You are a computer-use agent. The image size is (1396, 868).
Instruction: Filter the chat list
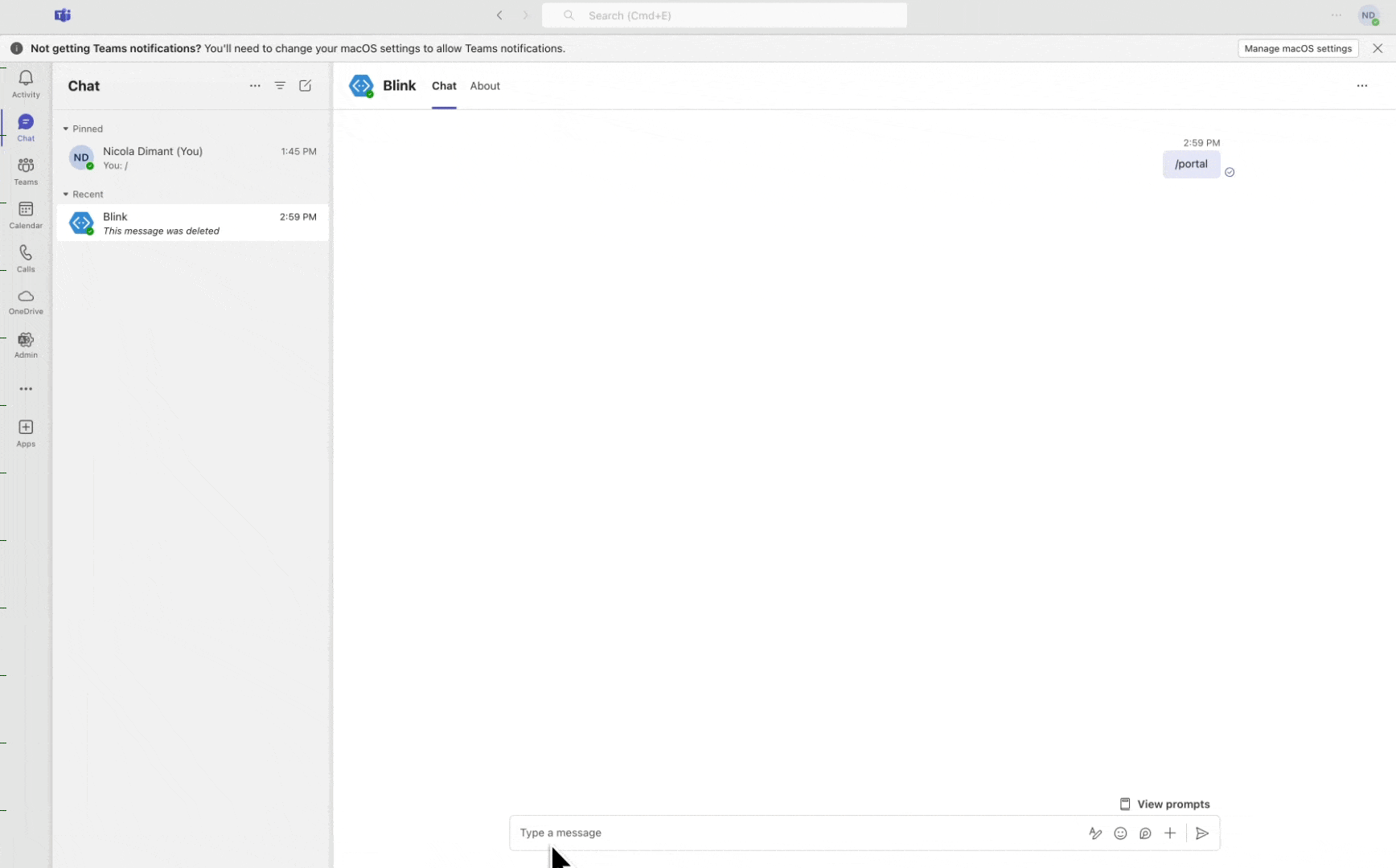[280, 86]
